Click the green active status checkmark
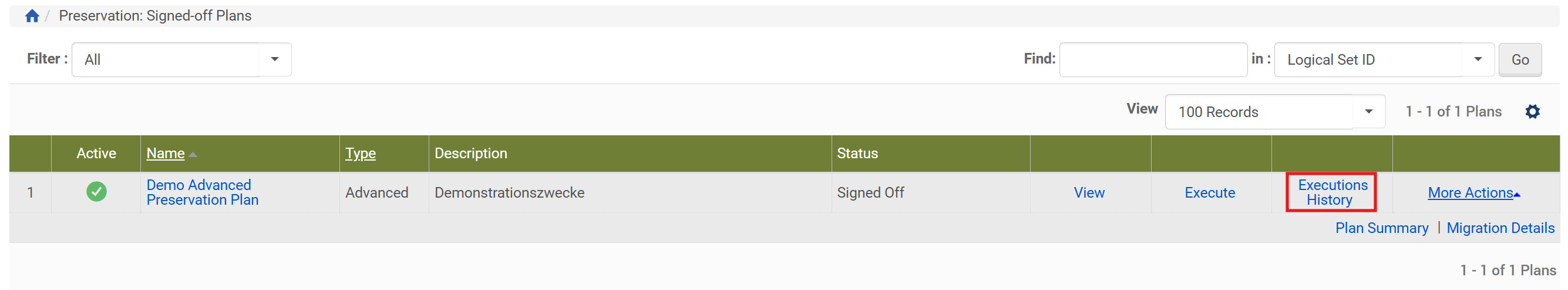Screen dimensions: 1568x290 [x=96, y=192]
